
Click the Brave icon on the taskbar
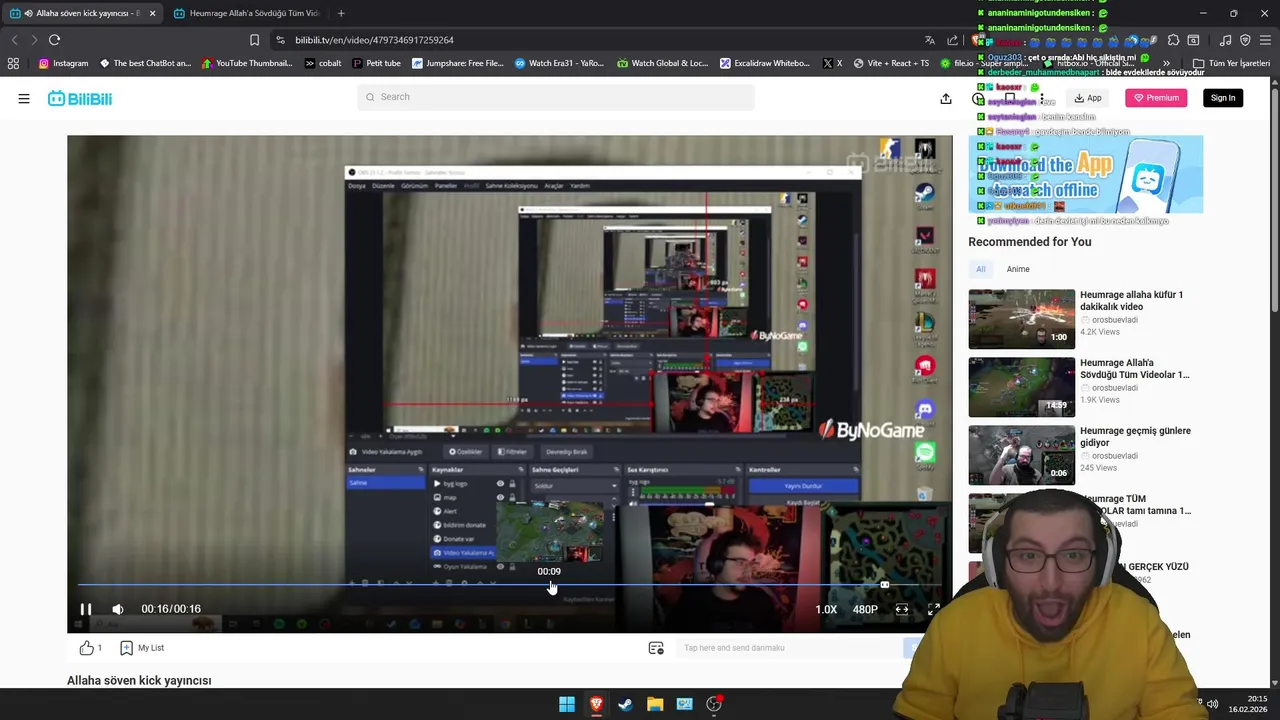[596, 704]
